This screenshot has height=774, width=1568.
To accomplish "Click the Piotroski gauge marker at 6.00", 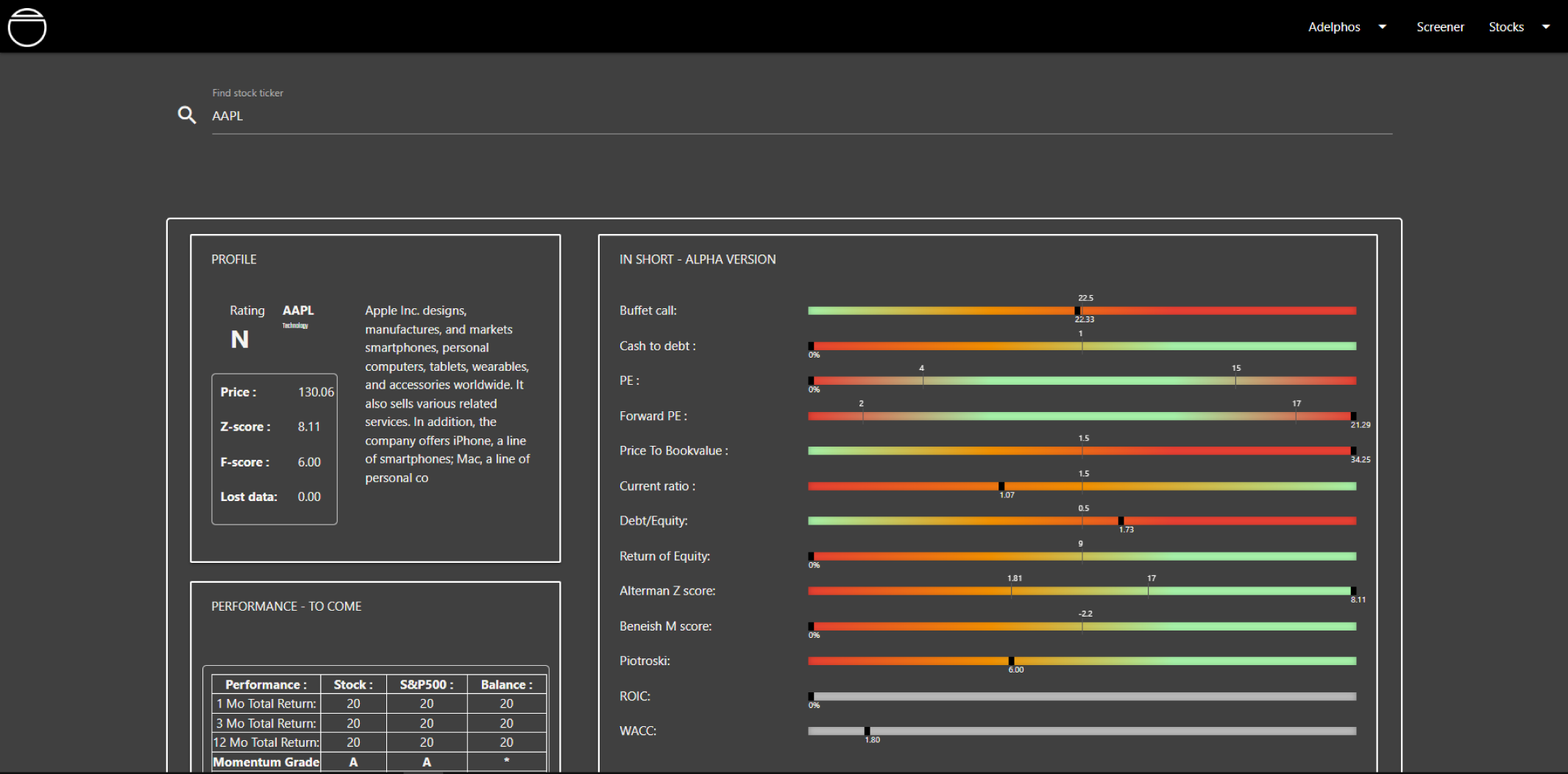I will tap(1011, 661).
